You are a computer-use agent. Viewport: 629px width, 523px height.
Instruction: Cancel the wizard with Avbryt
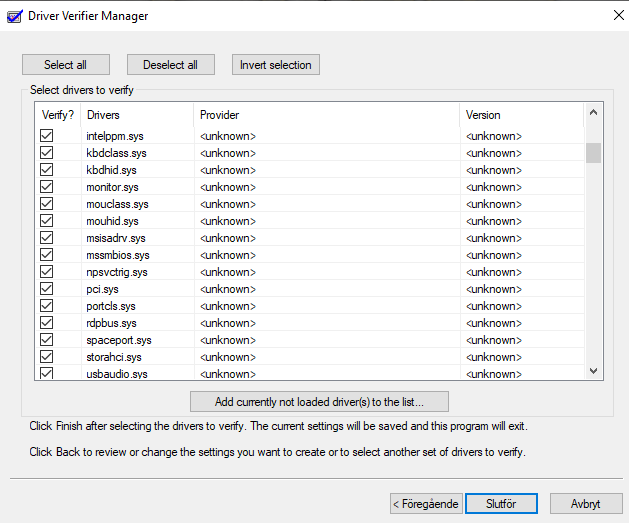(586, 504)
